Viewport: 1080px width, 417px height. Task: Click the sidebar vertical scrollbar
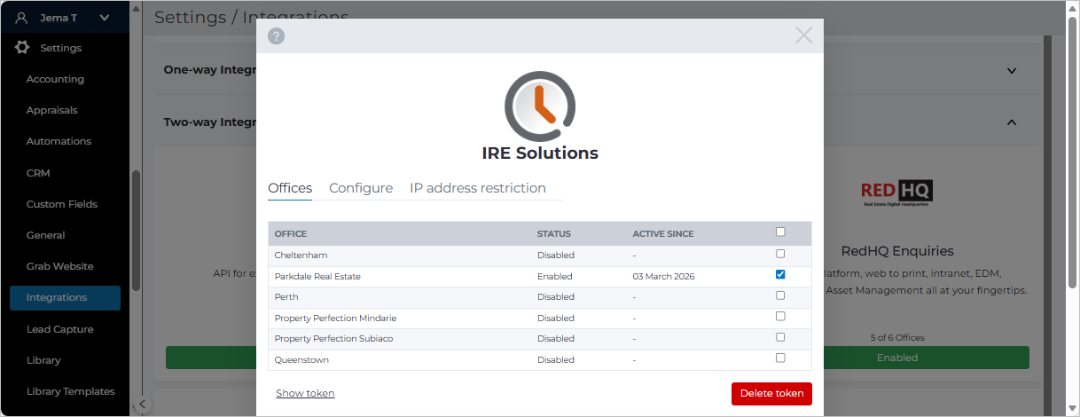(136, 231)
